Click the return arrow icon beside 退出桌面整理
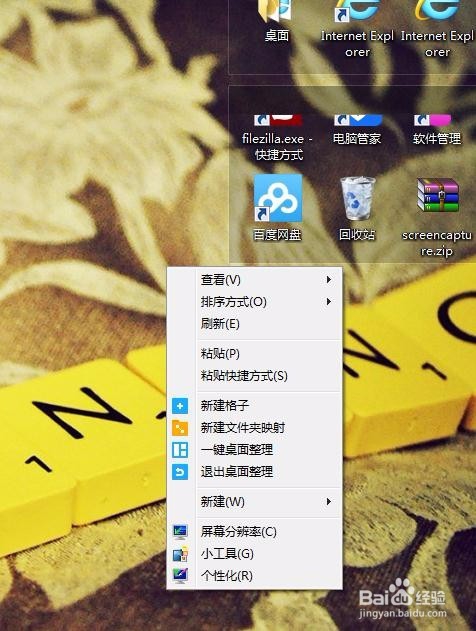The image size is (476, 631). pos(180,472)
